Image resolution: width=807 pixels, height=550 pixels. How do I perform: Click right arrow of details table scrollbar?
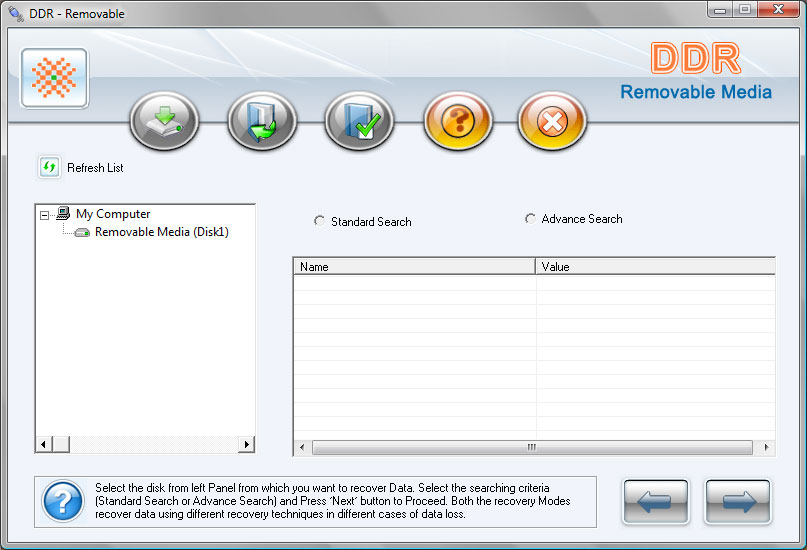(x=767, y=447)
